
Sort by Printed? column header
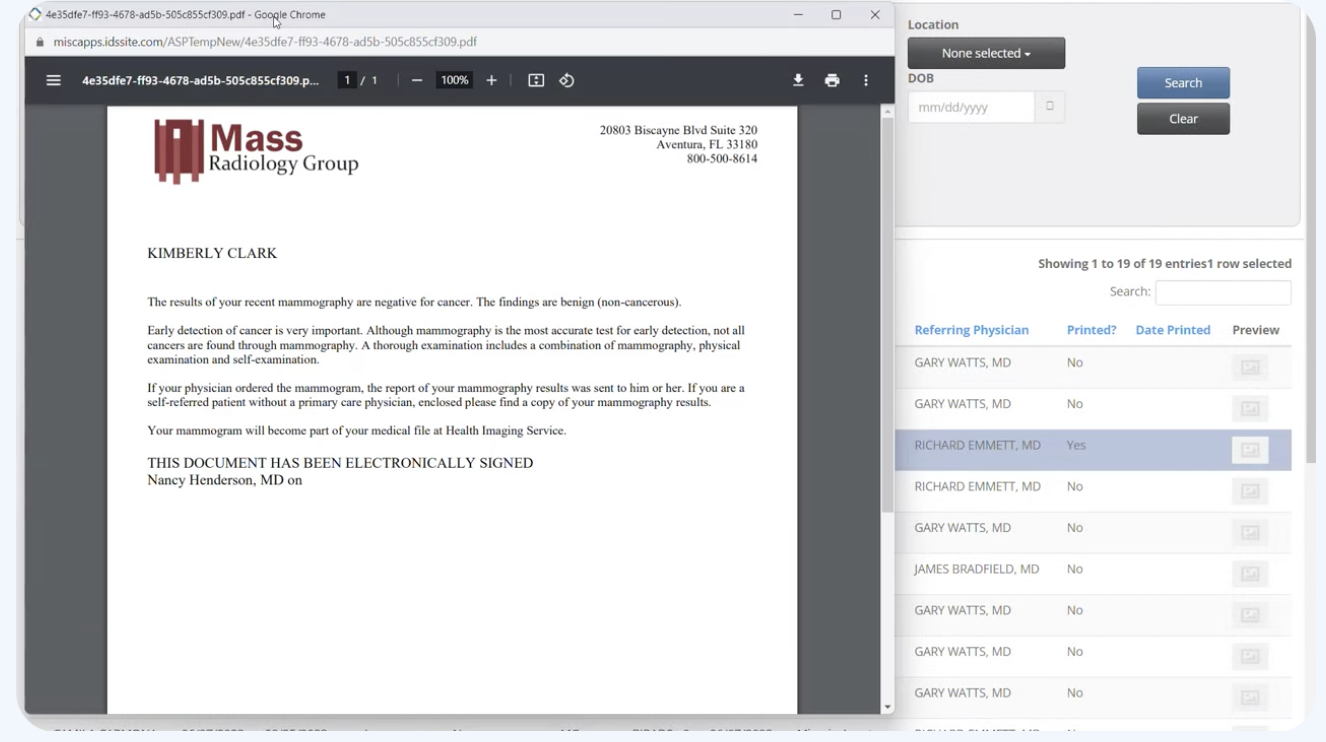1091,330
